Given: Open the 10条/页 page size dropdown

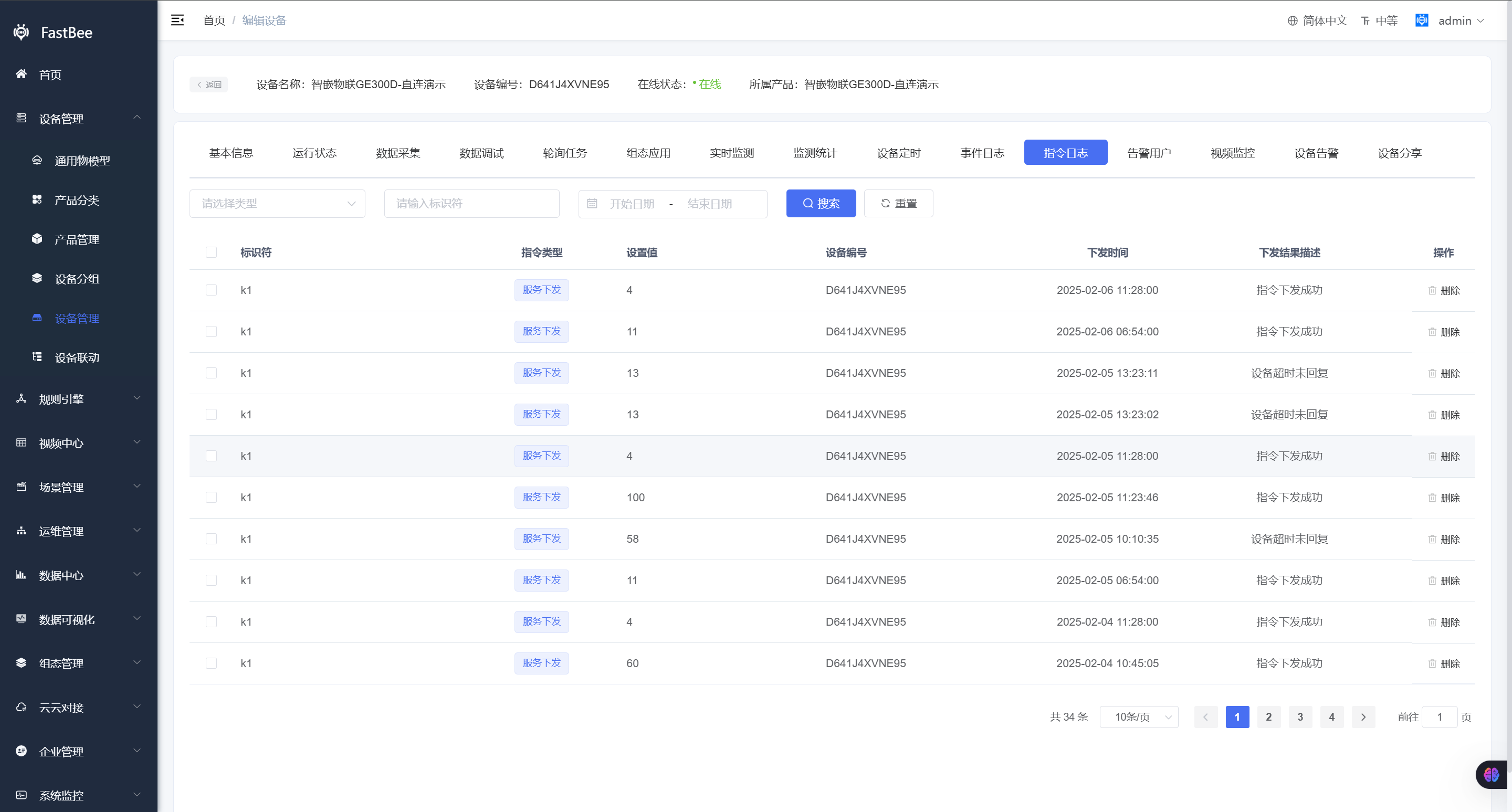Looking at the screenshot, I should coord(1139,717).
